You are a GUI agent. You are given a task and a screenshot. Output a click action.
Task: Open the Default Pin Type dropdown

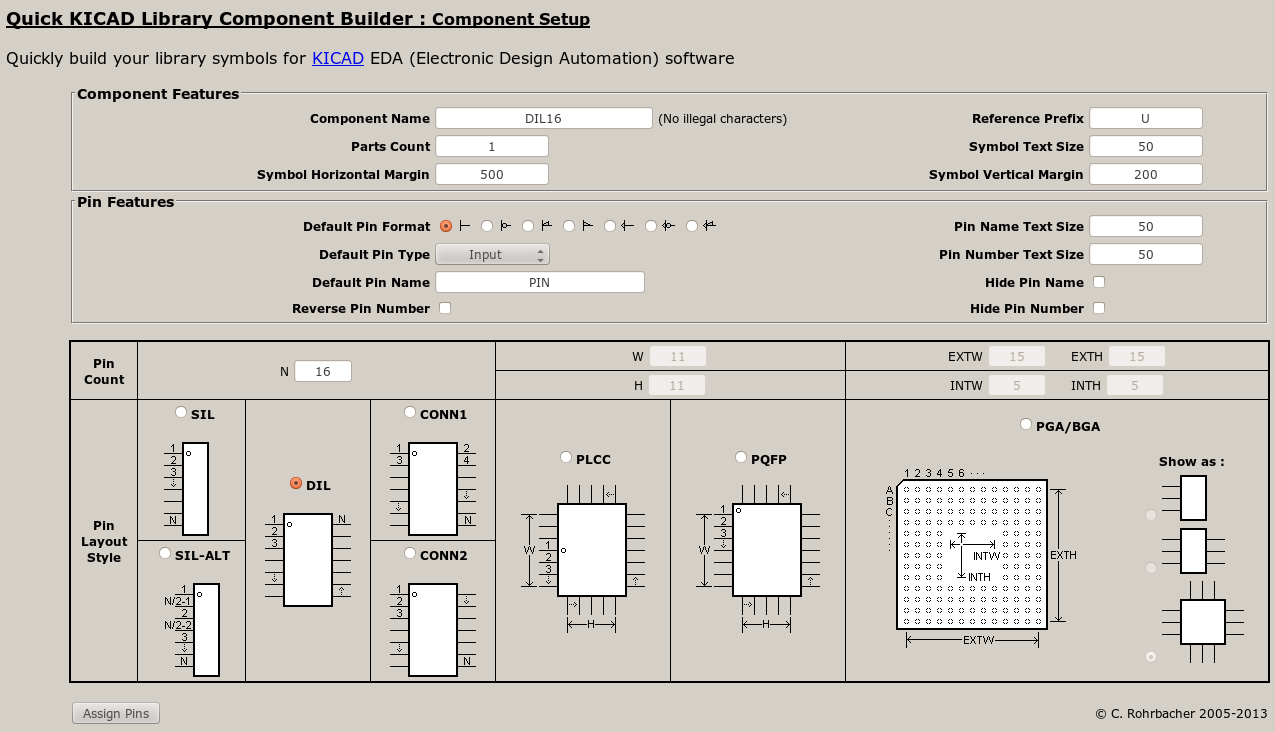(x=492, y=255)
